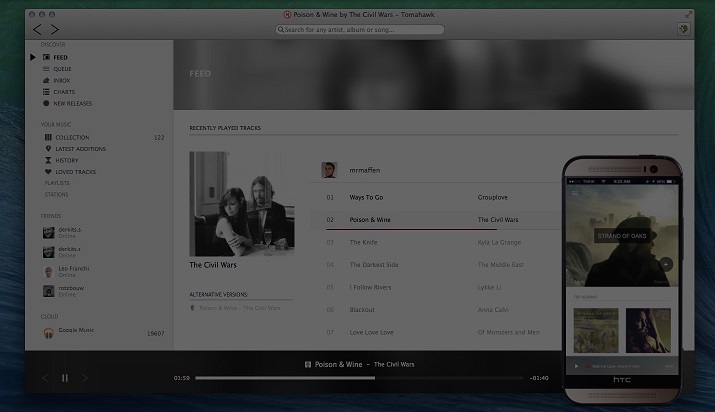Click artist Grouplove
Viewport: 715px width, 412px height.
coord(492,197)
